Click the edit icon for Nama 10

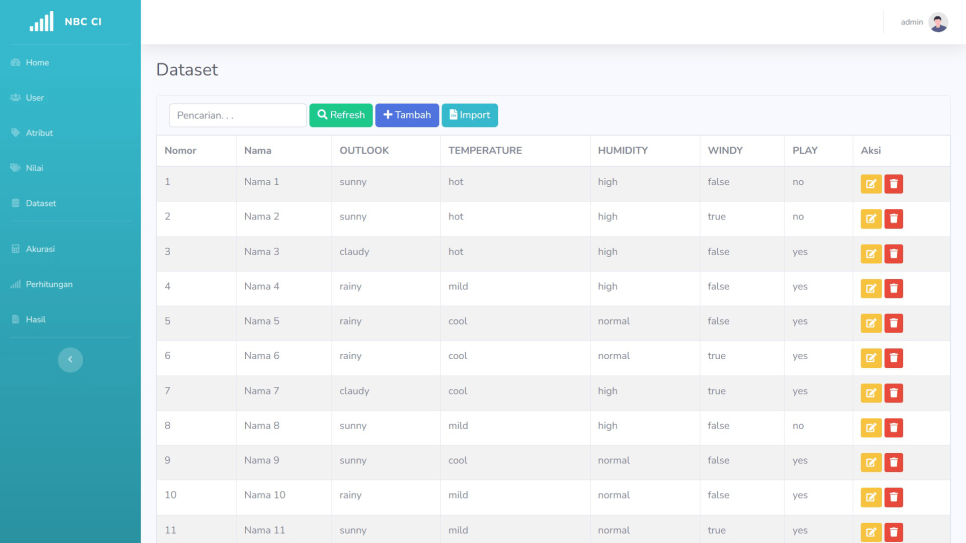[871, 497]
